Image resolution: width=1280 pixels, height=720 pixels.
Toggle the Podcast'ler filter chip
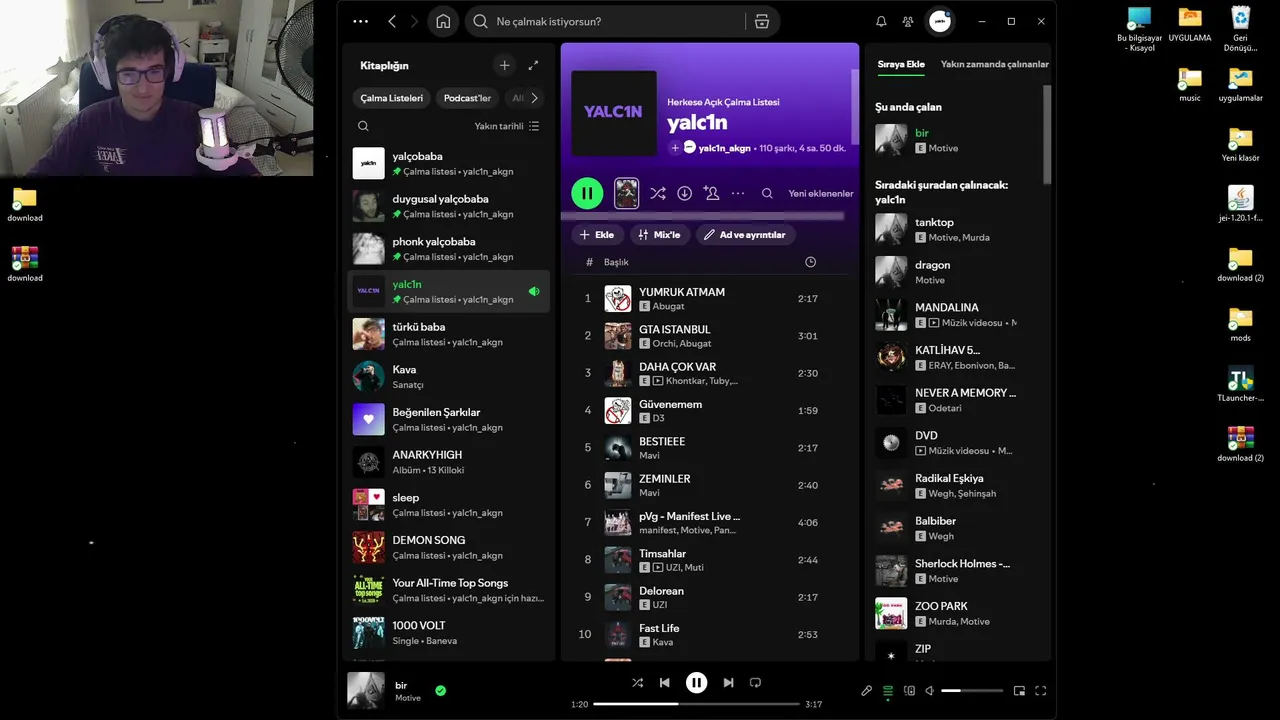(x=467, y=98)
